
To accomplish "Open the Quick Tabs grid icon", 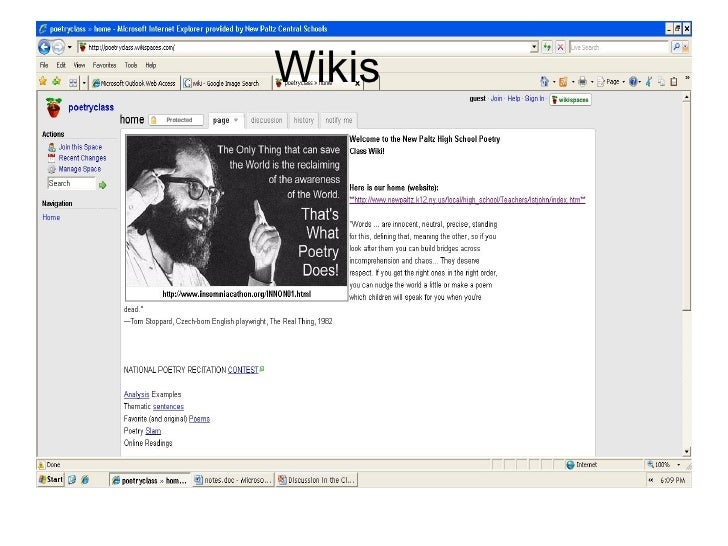I will click(73, 83).
